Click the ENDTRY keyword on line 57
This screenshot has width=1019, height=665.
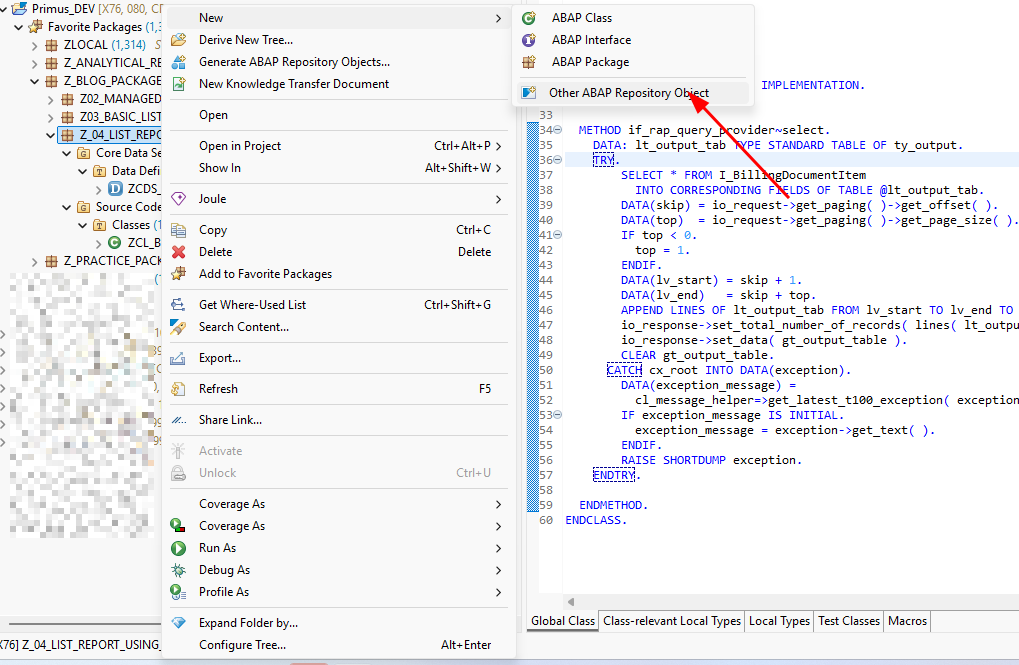(x=613, y=475)
